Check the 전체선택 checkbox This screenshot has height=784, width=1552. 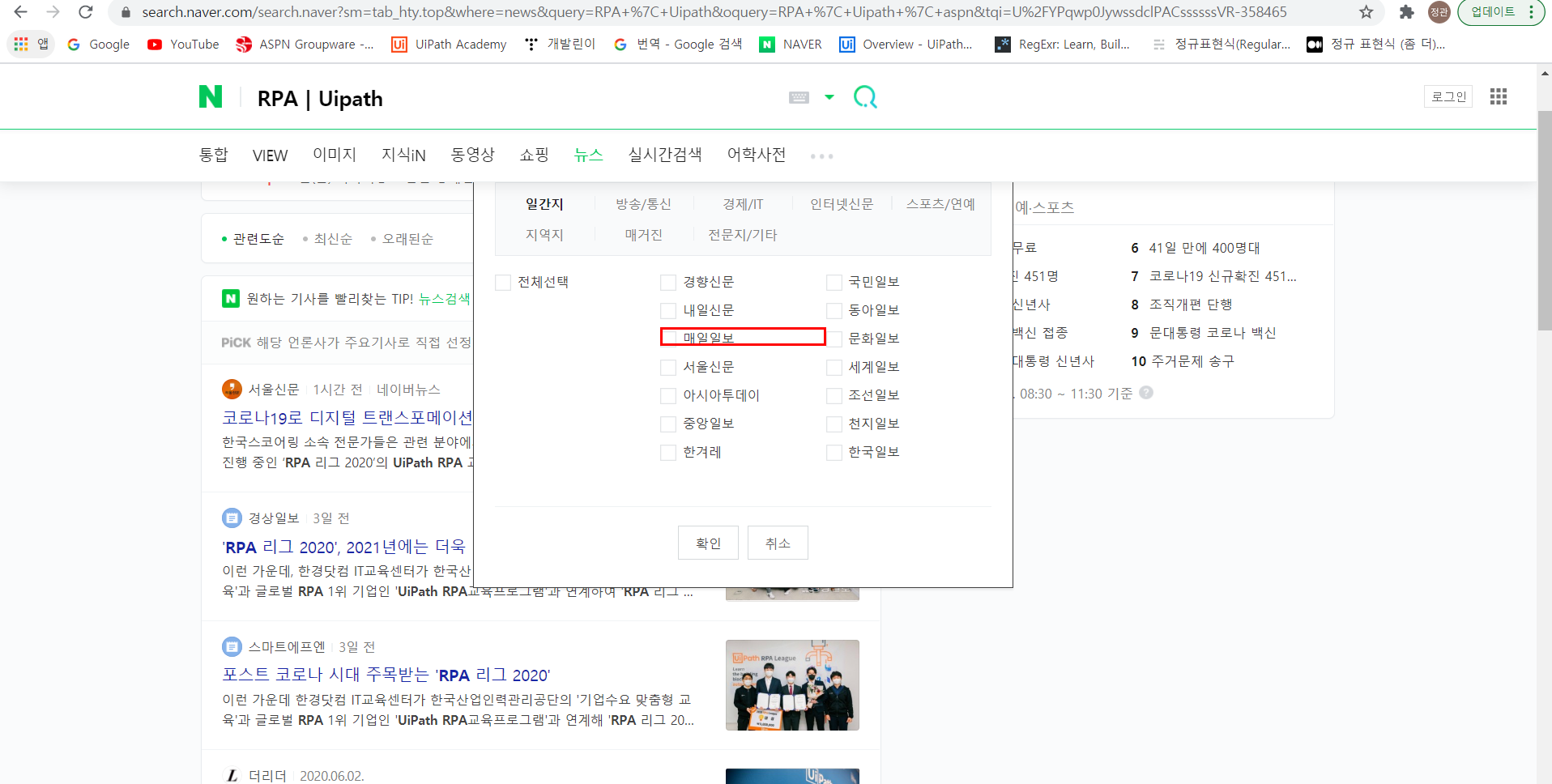click(503, 282)
